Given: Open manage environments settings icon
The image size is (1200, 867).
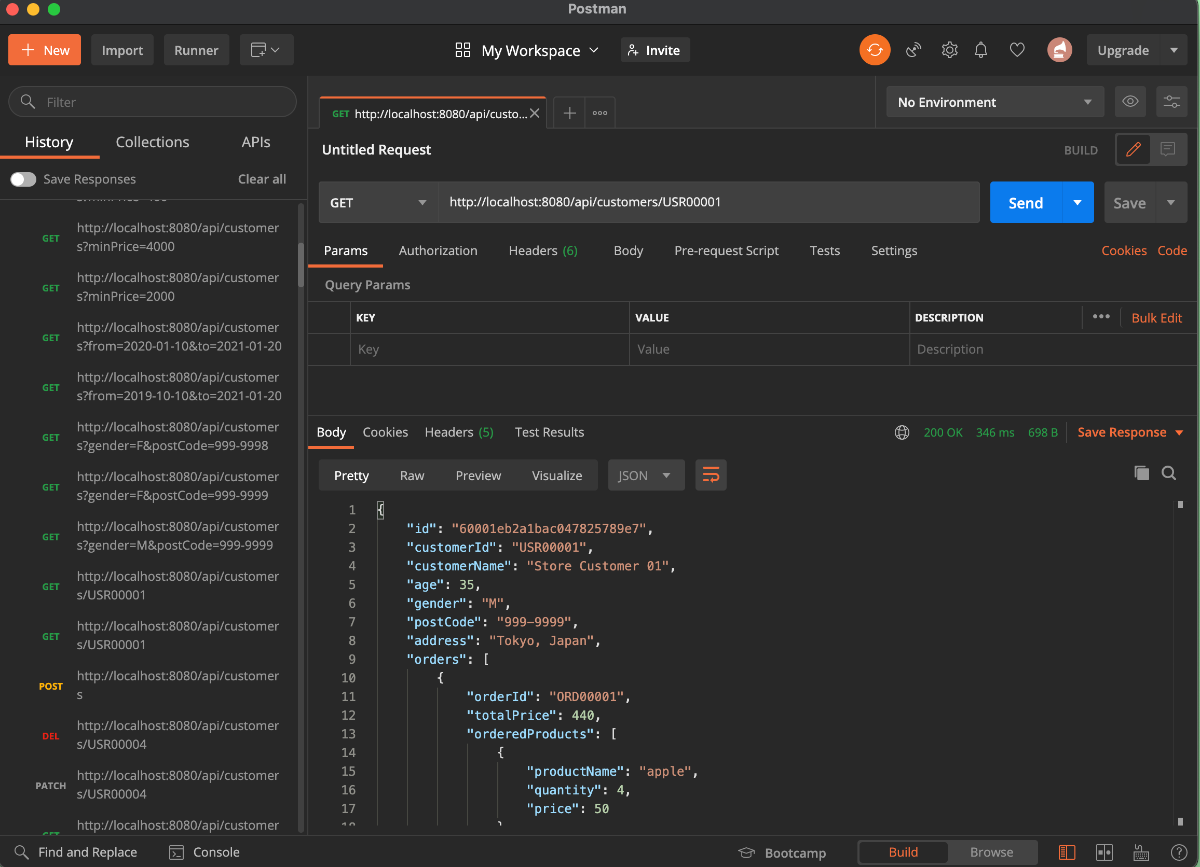Looking at the screenshot, I should coord(1171,102).
